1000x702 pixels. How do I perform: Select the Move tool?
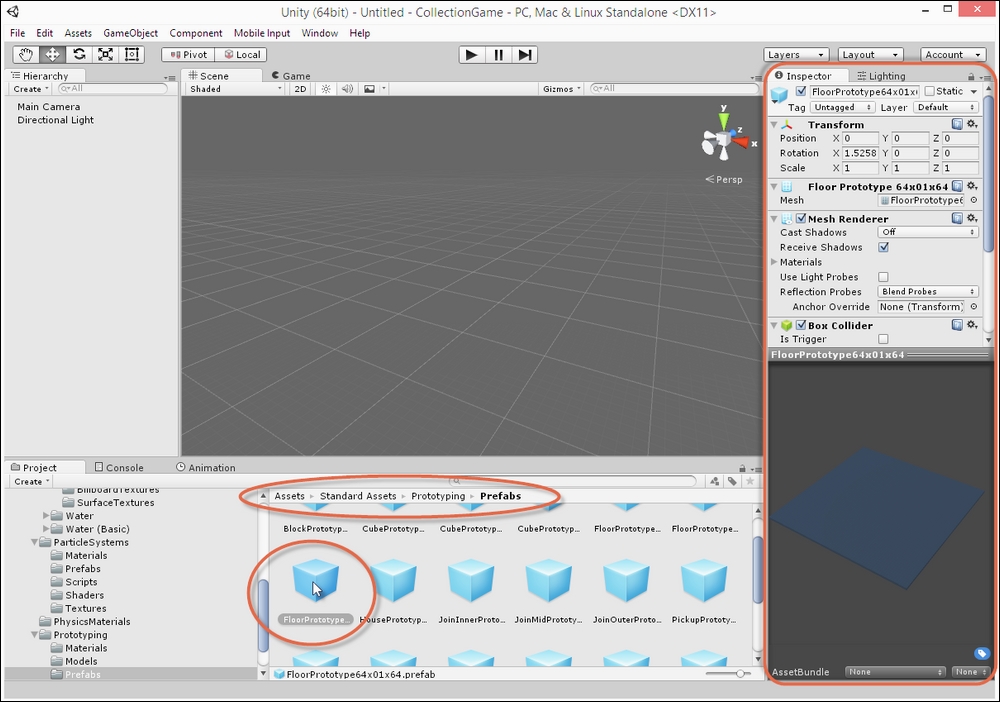[52, 55]
